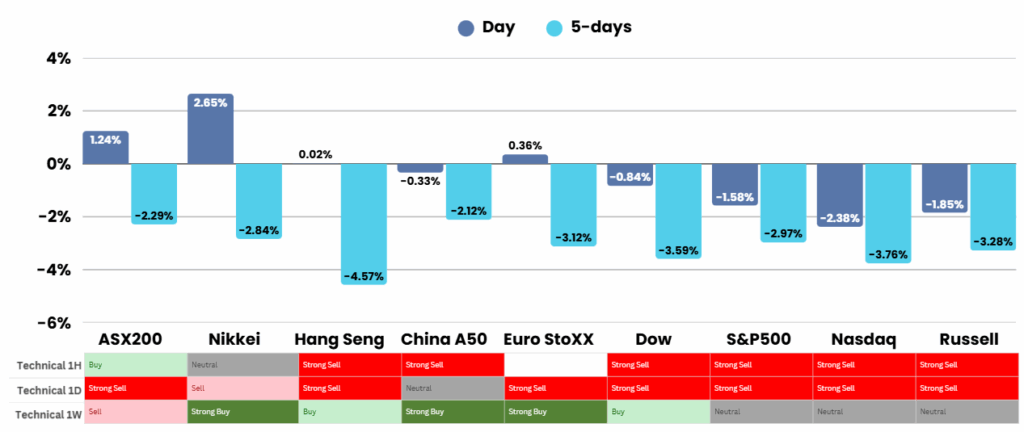Click the Russell -1.85% day bar
1024x432 pixels.
[944, 188]
